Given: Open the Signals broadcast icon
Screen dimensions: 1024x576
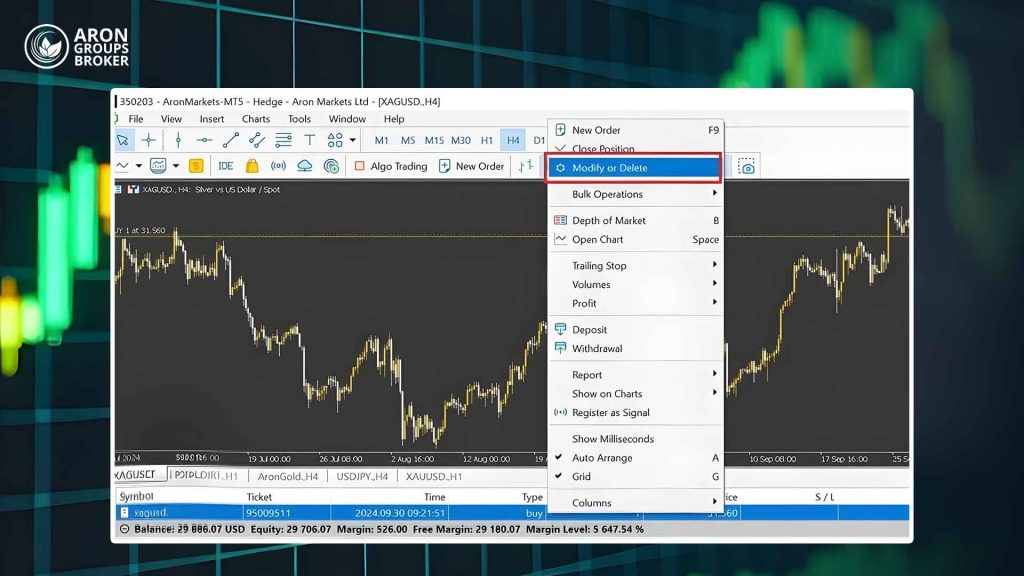Looking at the screenshot, I should [278, 166].
